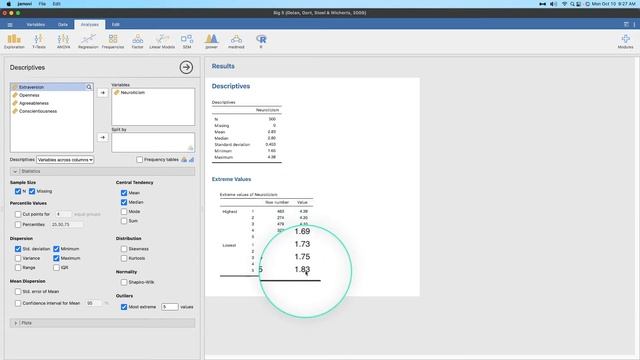
Task: Open the Exploration analysis menu
Action: (14, 42)
